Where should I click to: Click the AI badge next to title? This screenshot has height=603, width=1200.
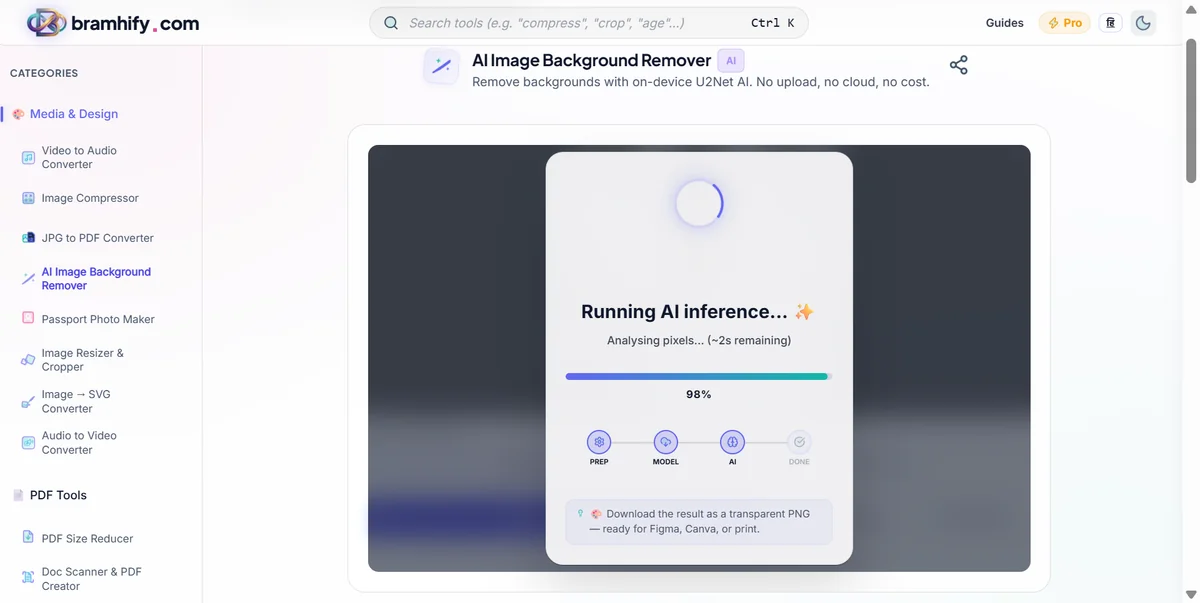pyautogui.click(x=731, y=61)
